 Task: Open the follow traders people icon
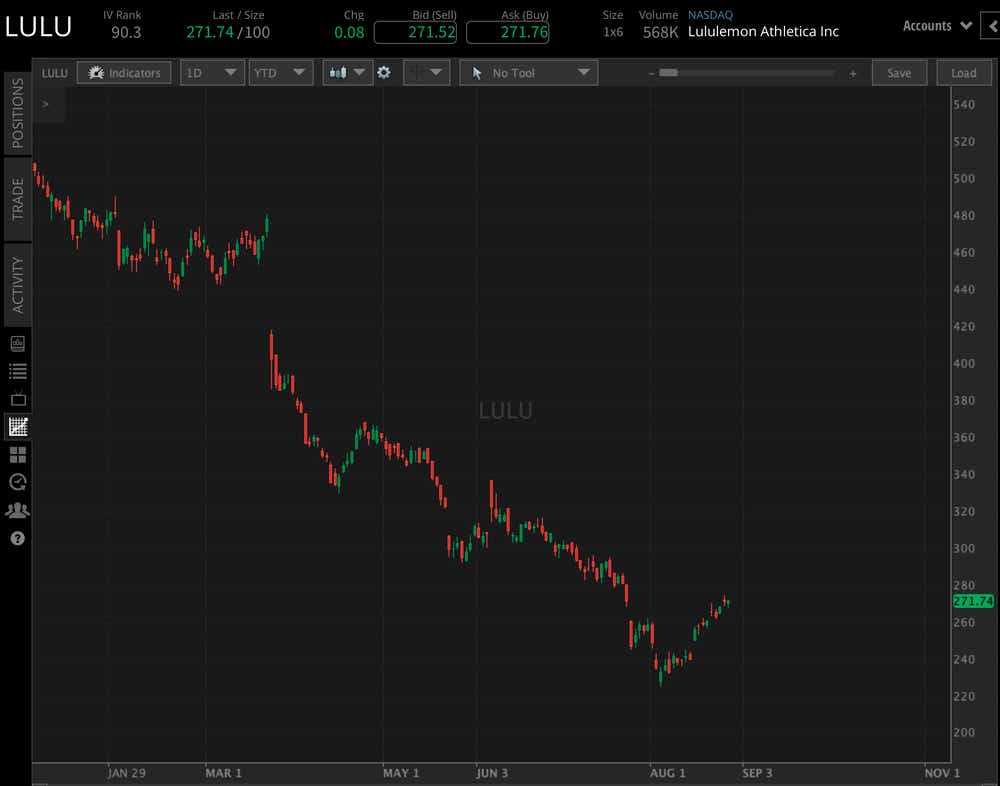(17, 510)
